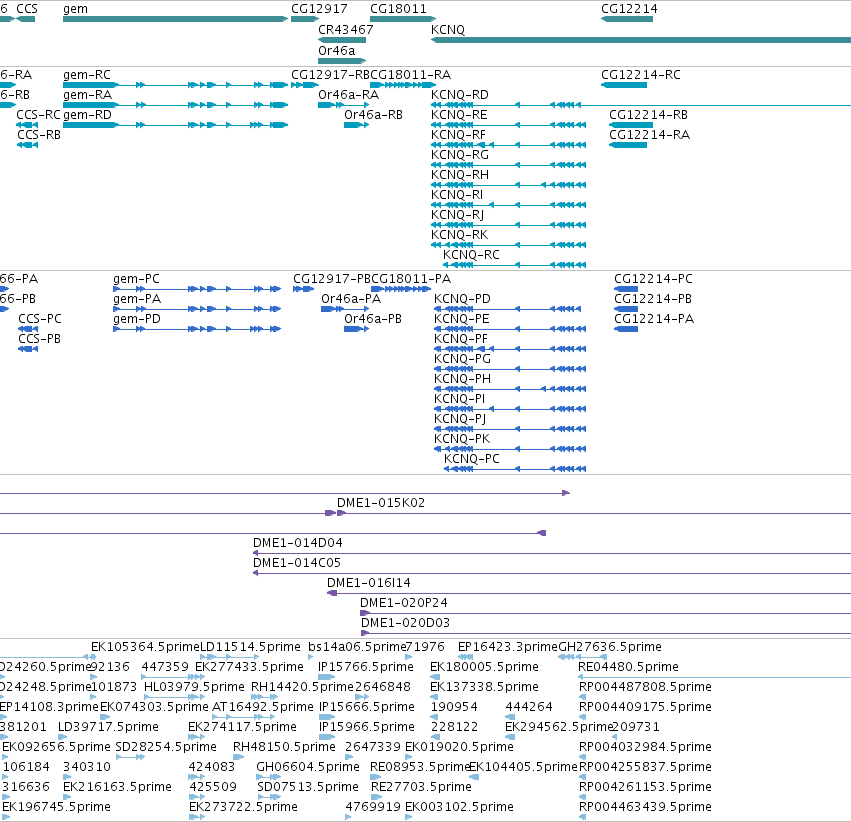851x822 pixels.
Task: Click the CG12917 gene label
Action: 319,9
